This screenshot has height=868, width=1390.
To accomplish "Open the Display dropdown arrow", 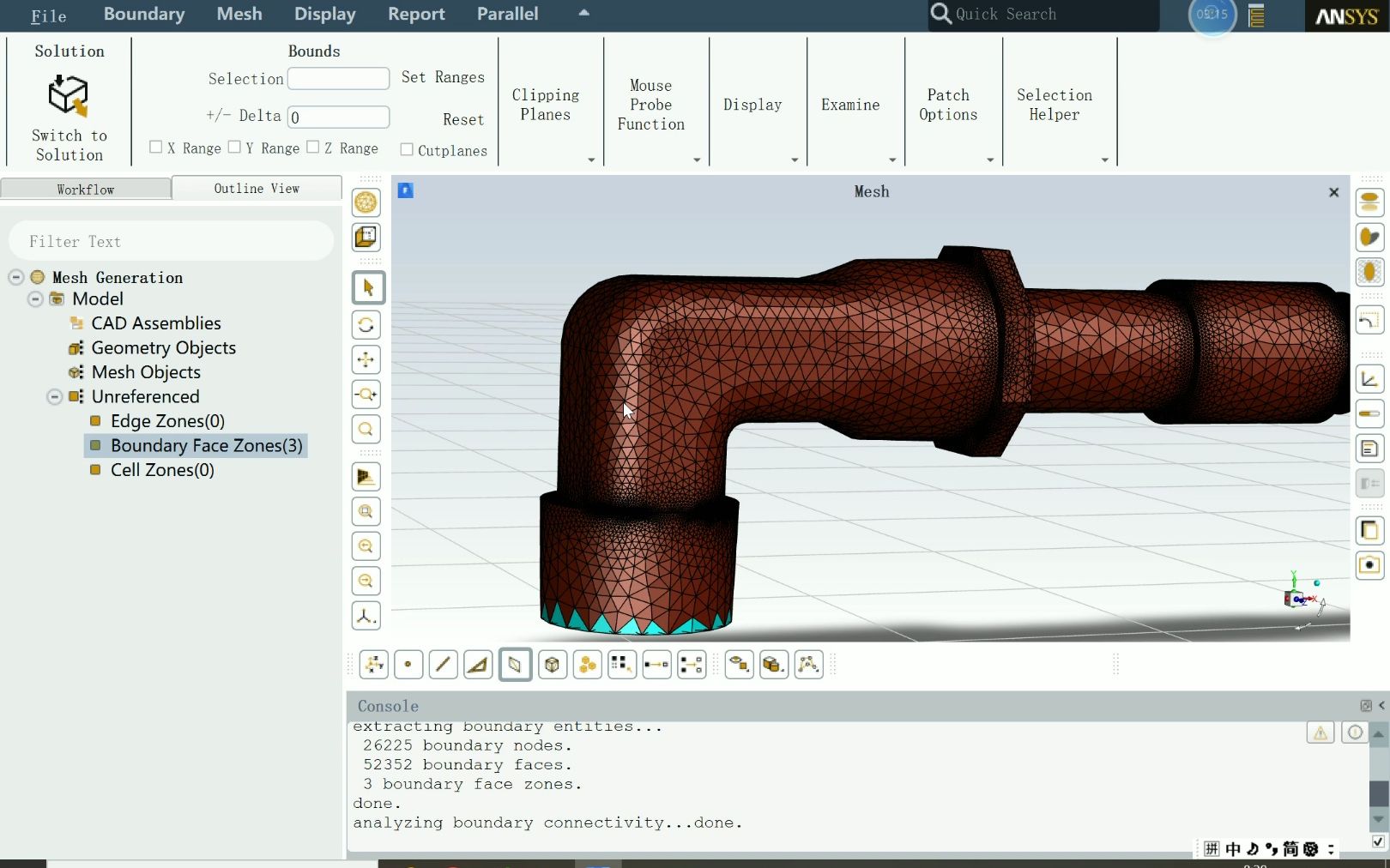I will [x=794, y=160].
